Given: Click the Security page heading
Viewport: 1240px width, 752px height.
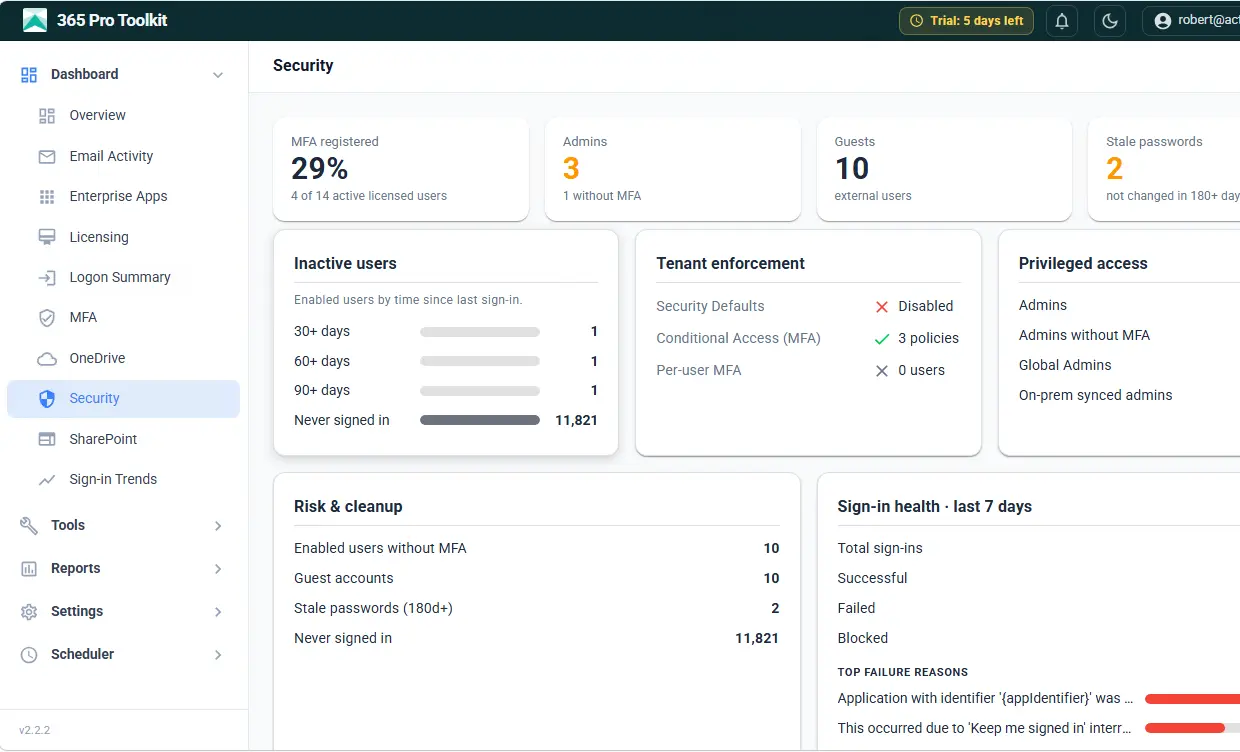Looking at the screenshot, I should [303, 66].
